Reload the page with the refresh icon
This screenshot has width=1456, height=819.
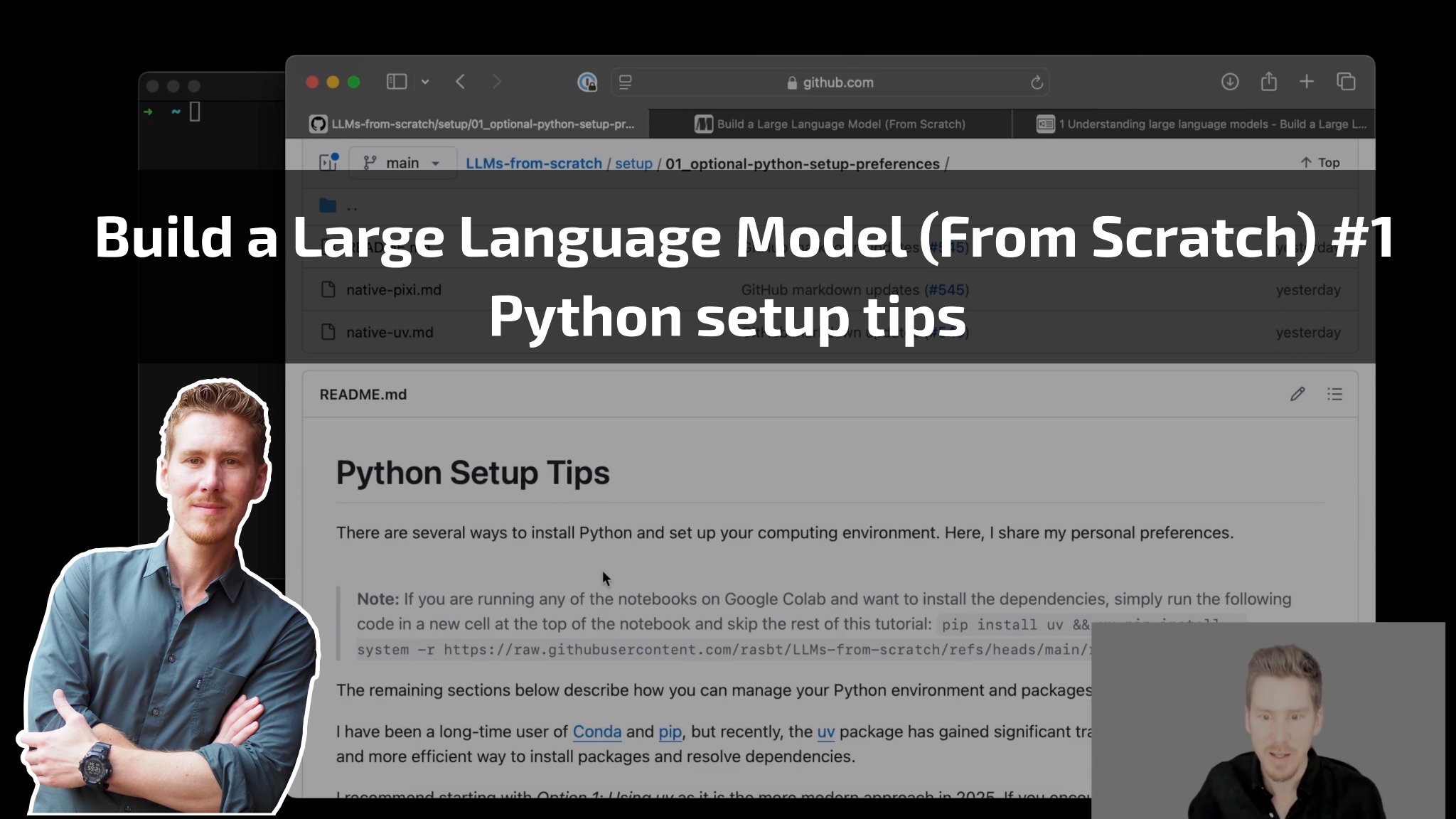click(x=1037, y=82)
